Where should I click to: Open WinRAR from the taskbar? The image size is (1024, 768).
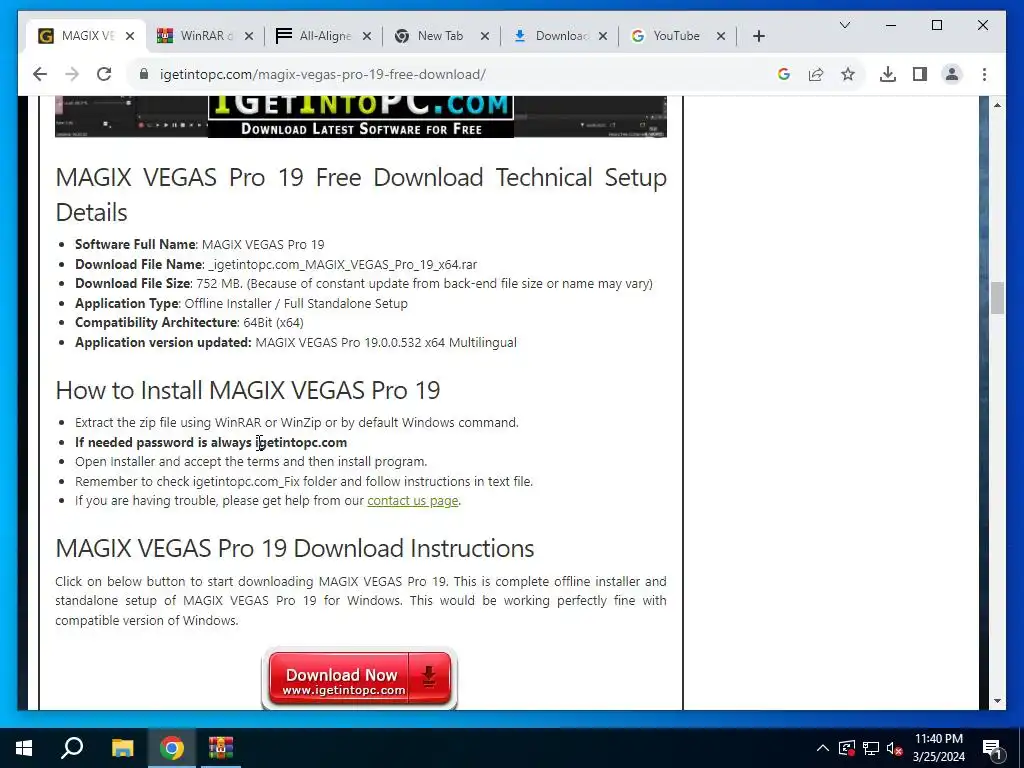pyautogui.click(x=221, y=748)
